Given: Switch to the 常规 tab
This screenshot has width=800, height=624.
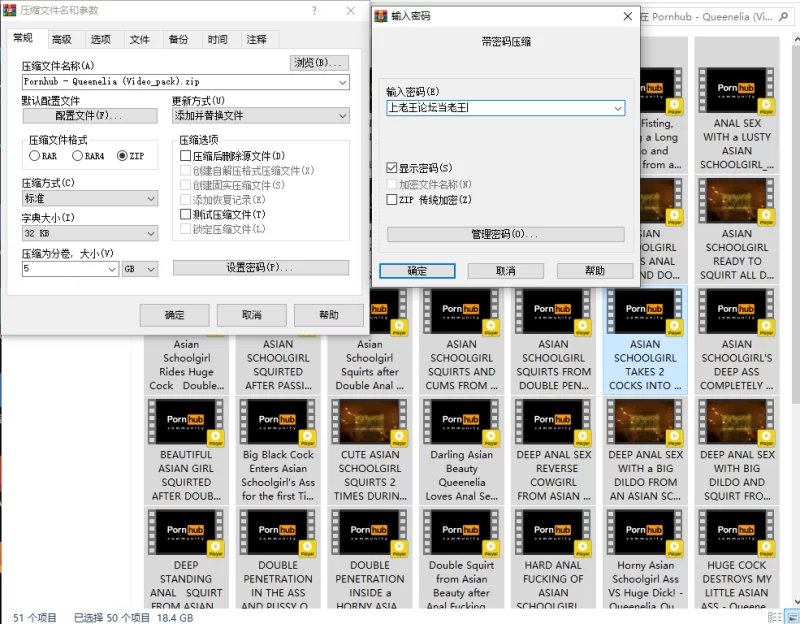Looking at the screenshot, I should 23,38.
